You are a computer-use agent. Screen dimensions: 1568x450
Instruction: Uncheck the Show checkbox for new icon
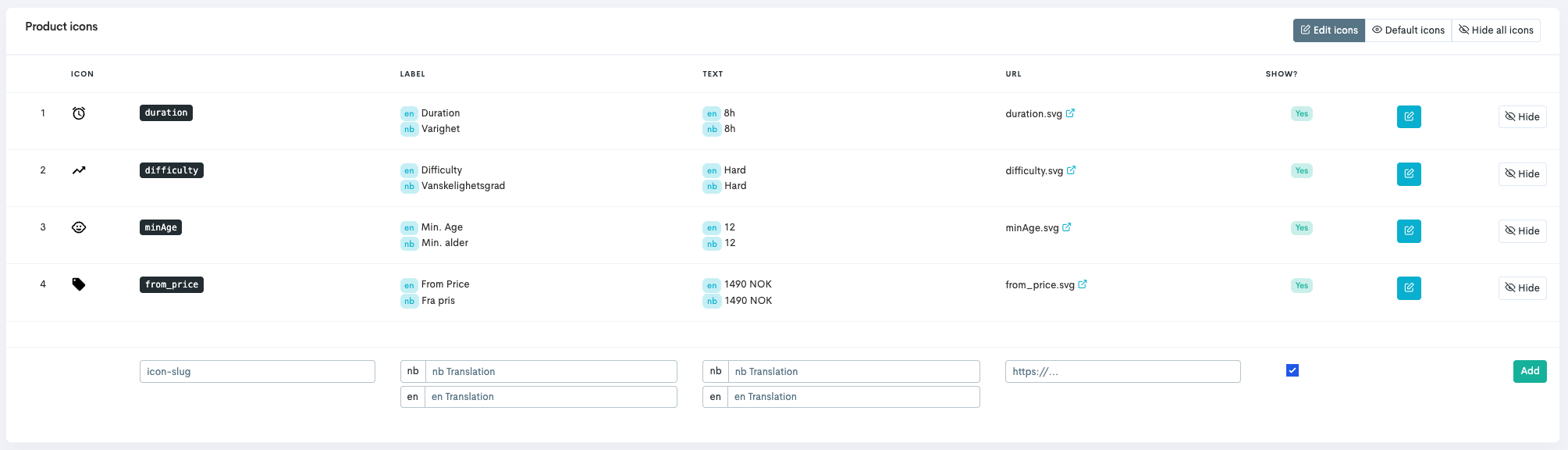(x=1292, y=370)
